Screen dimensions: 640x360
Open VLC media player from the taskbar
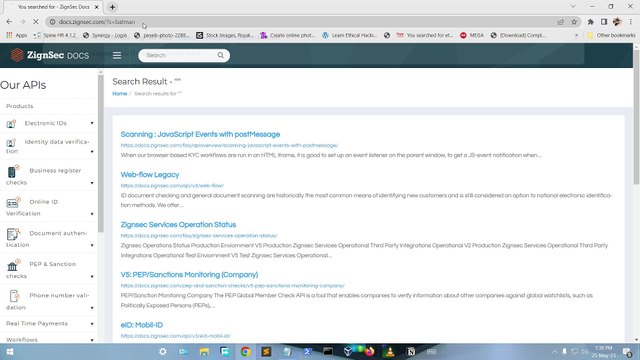click(390, 351)
